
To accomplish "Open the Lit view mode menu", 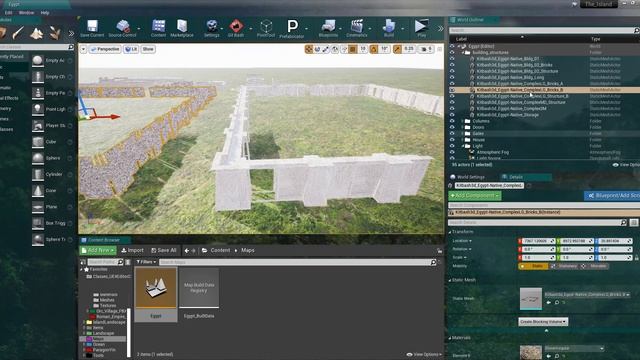I will [x=131, y=49].
